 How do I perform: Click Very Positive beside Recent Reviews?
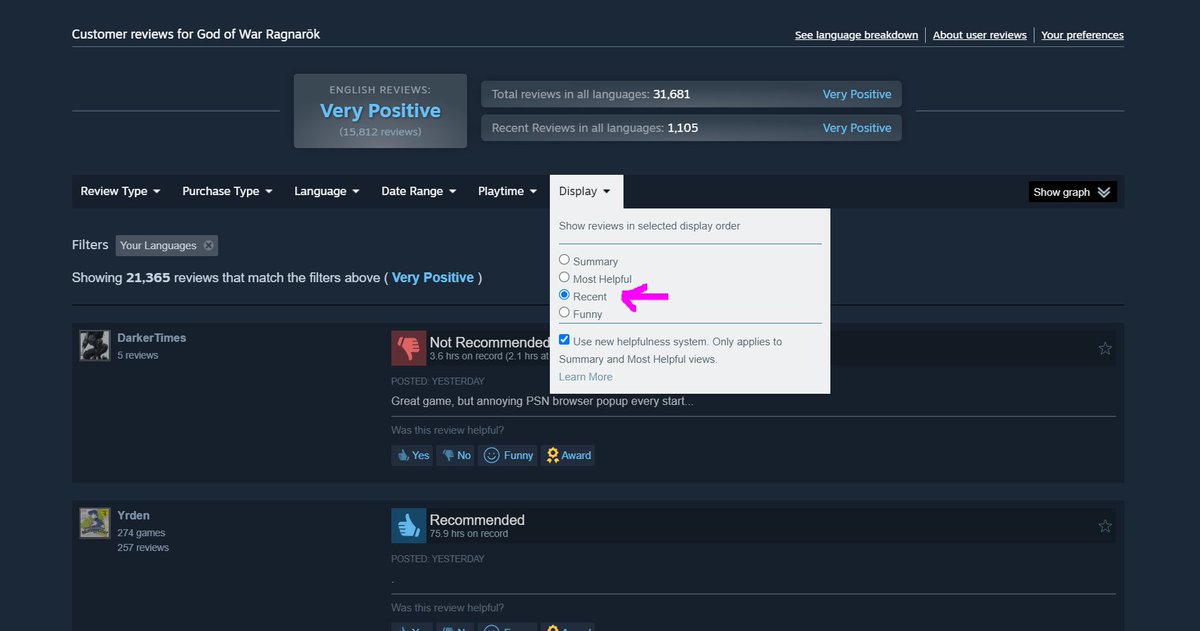pos(857,128)
